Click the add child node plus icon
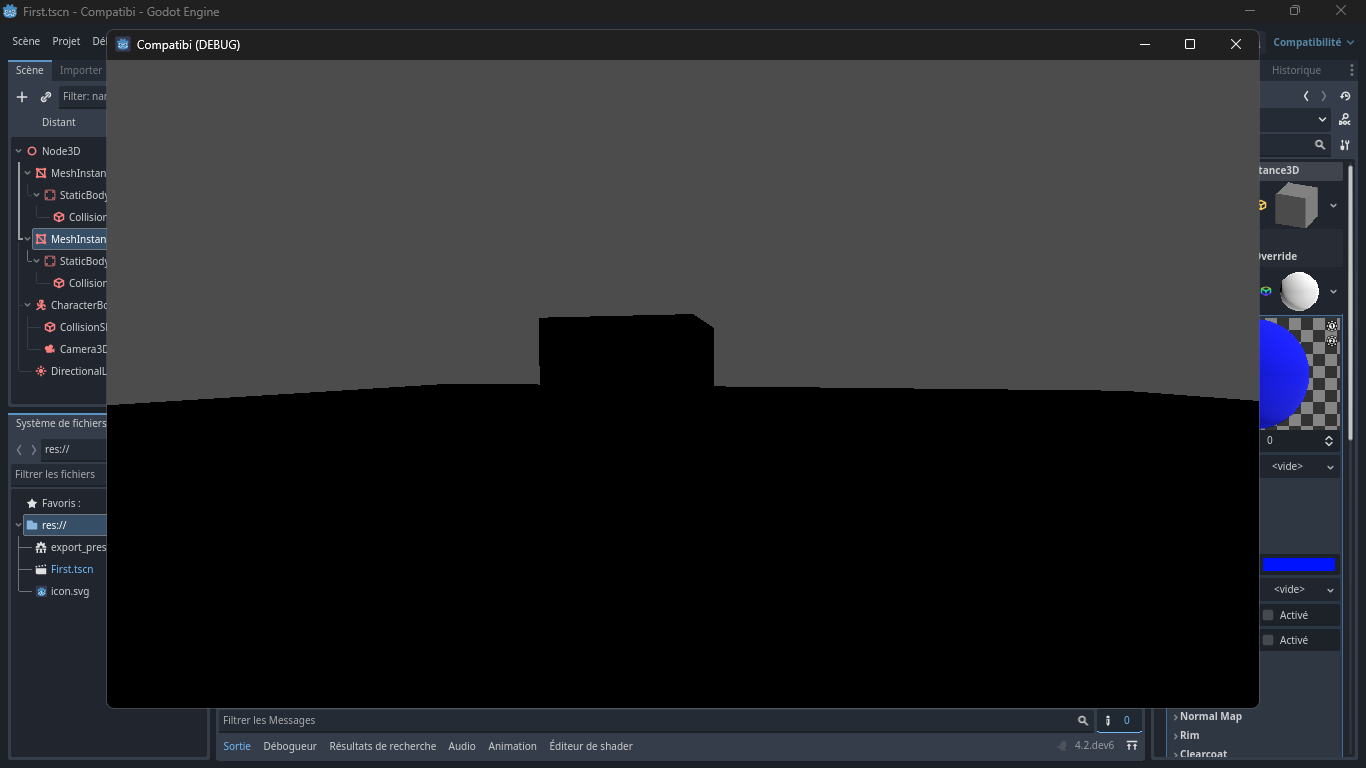The width and height of the screenshot is (1366, 768). pos(21,96)
